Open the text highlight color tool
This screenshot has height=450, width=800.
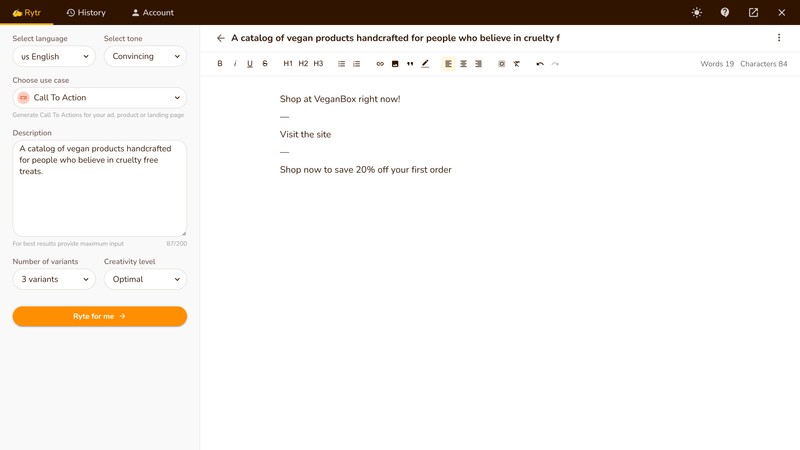click(x=425, y=64)
